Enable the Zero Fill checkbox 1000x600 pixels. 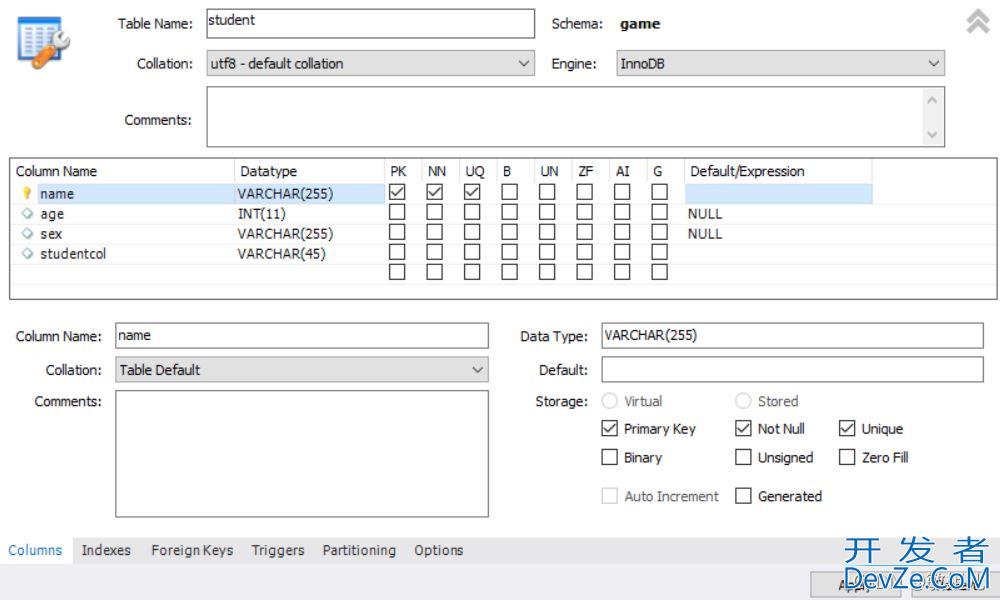click(846, 457)
